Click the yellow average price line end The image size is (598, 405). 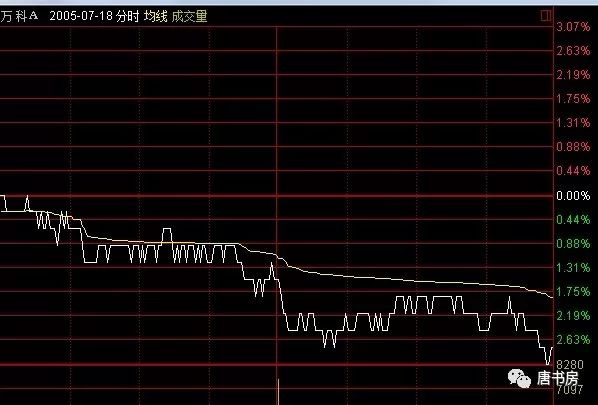[552, 297]
